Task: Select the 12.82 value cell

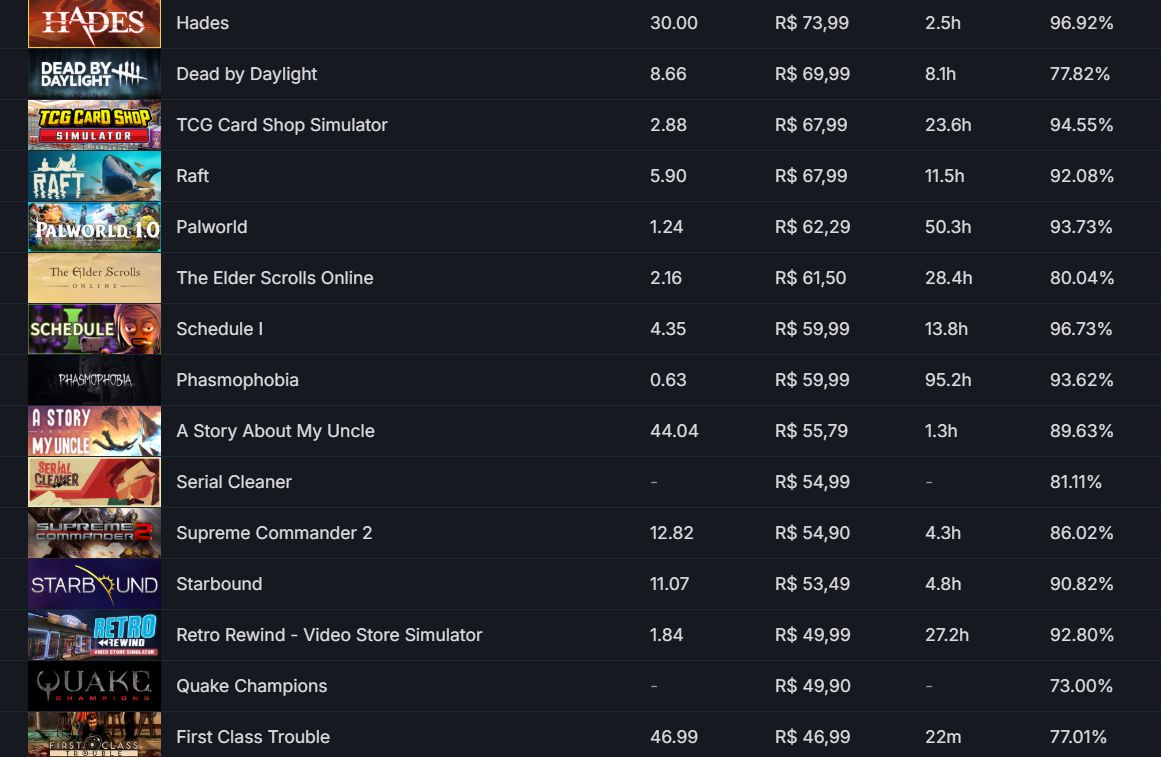Action: 672,533
